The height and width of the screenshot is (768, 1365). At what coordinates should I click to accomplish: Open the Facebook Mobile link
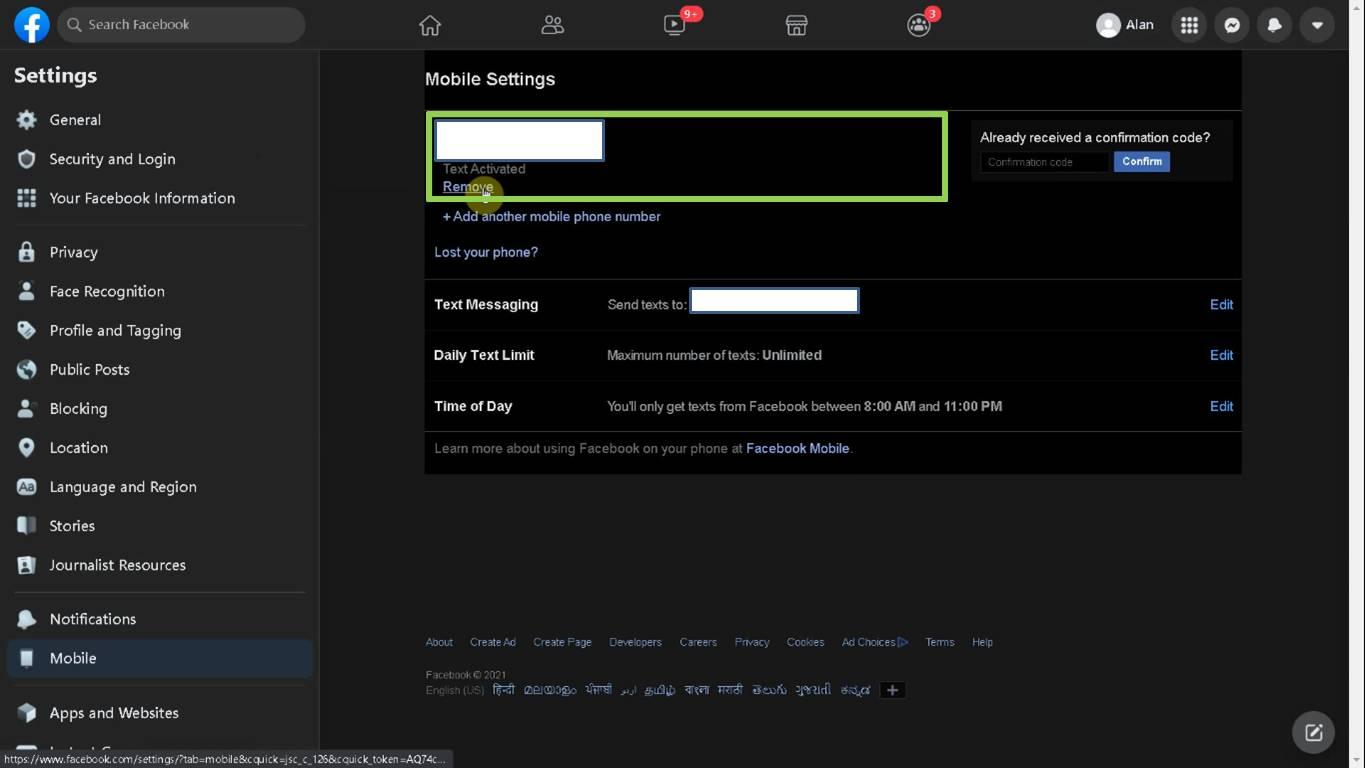coord(797,448)
